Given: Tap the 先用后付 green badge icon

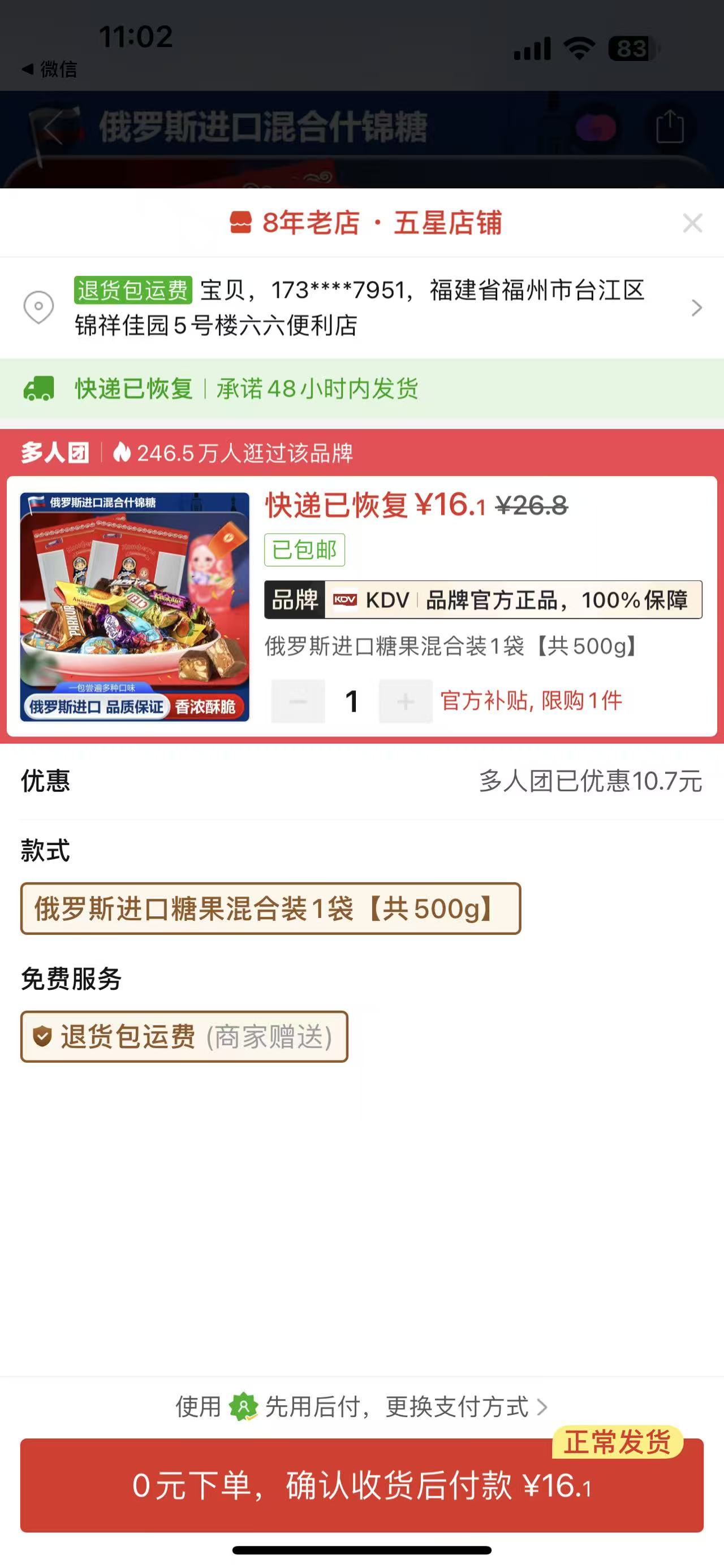Looking at the screenshot, I should pos(243,1407).
